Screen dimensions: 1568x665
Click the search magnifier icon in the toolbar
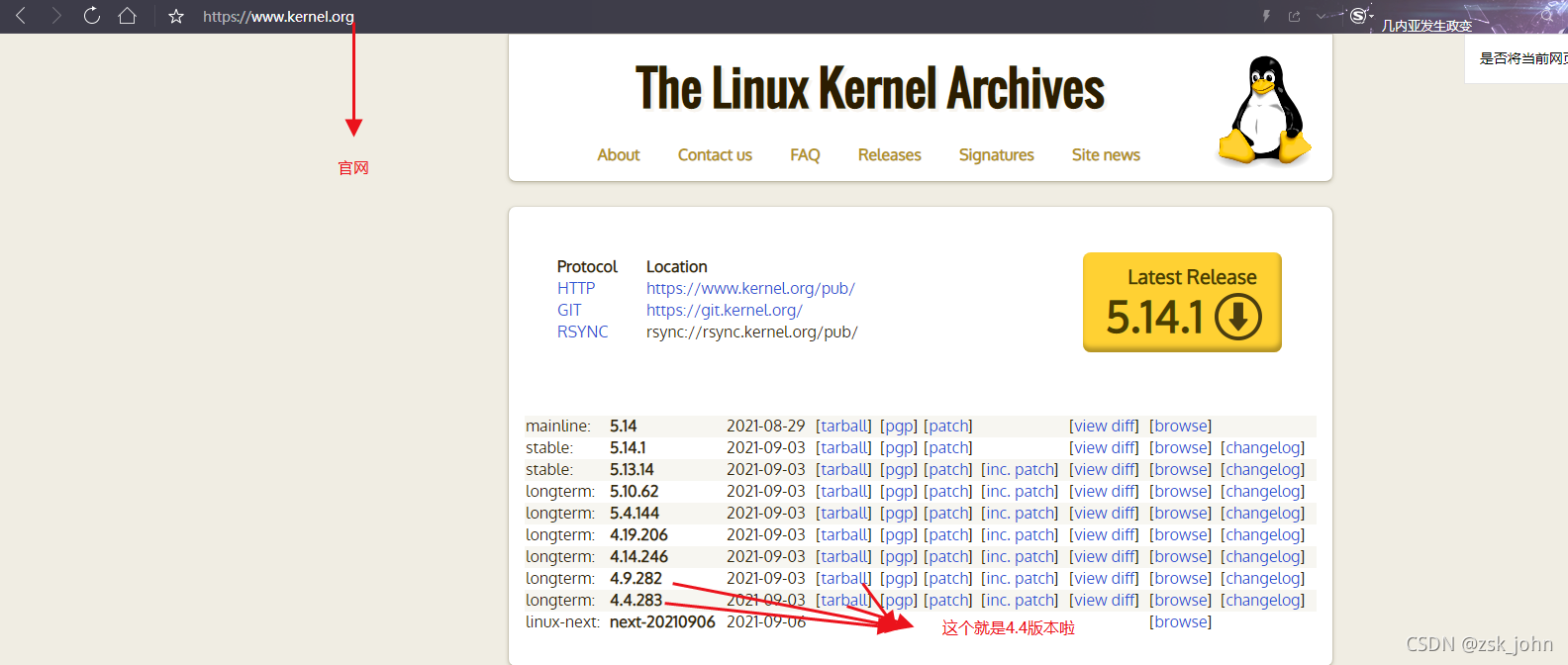(1547, 16)
